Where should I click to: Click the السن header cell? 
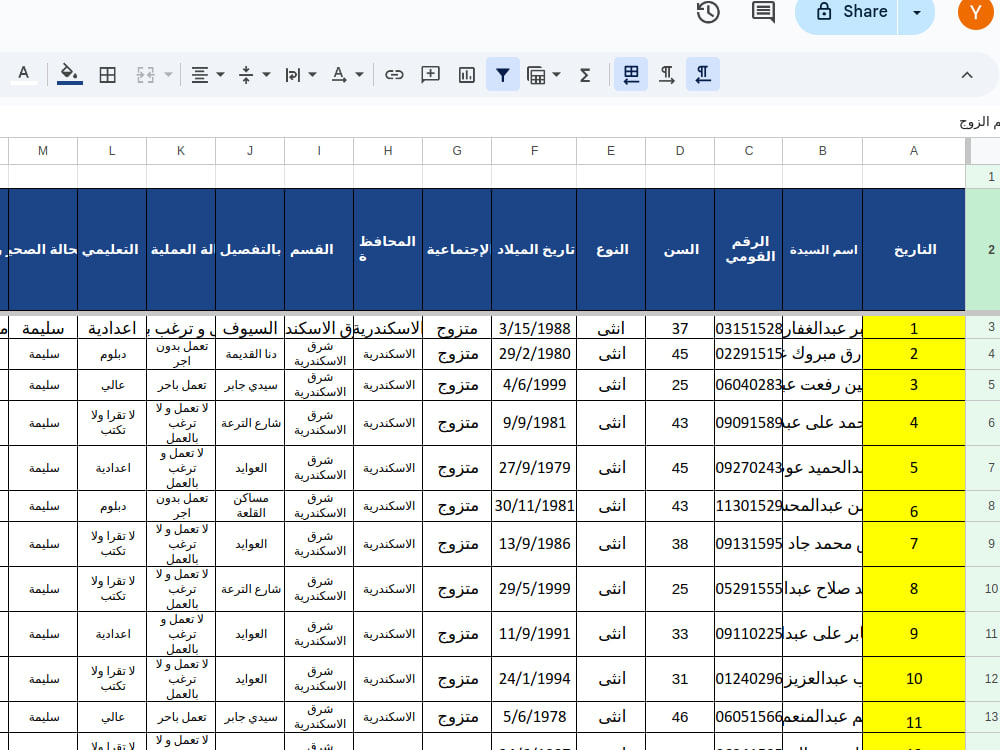click(680, 249)
